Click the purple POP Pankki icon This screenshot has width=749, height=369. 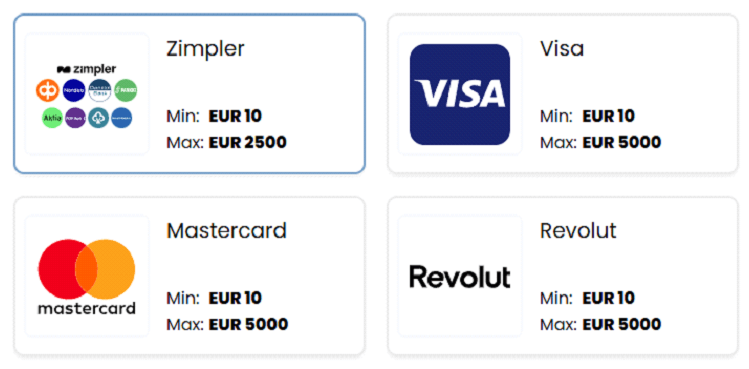(75, 118)
